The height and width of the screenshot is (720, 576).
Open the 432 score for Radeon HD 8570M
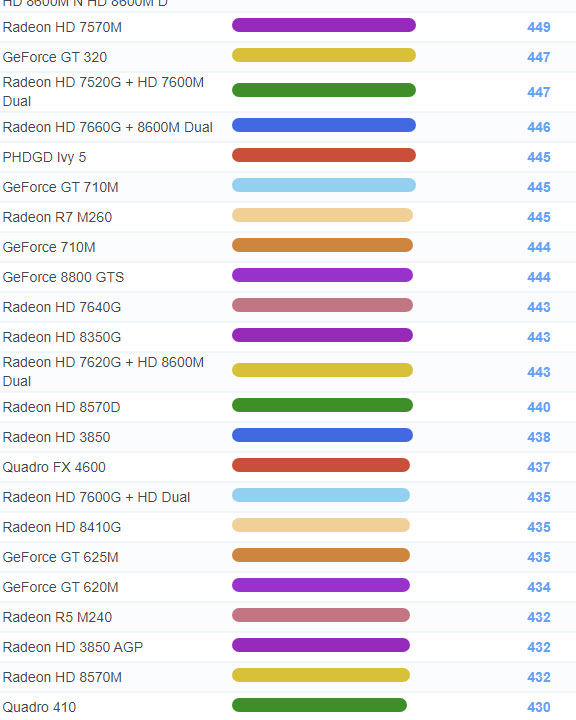[x=539, y=677]
